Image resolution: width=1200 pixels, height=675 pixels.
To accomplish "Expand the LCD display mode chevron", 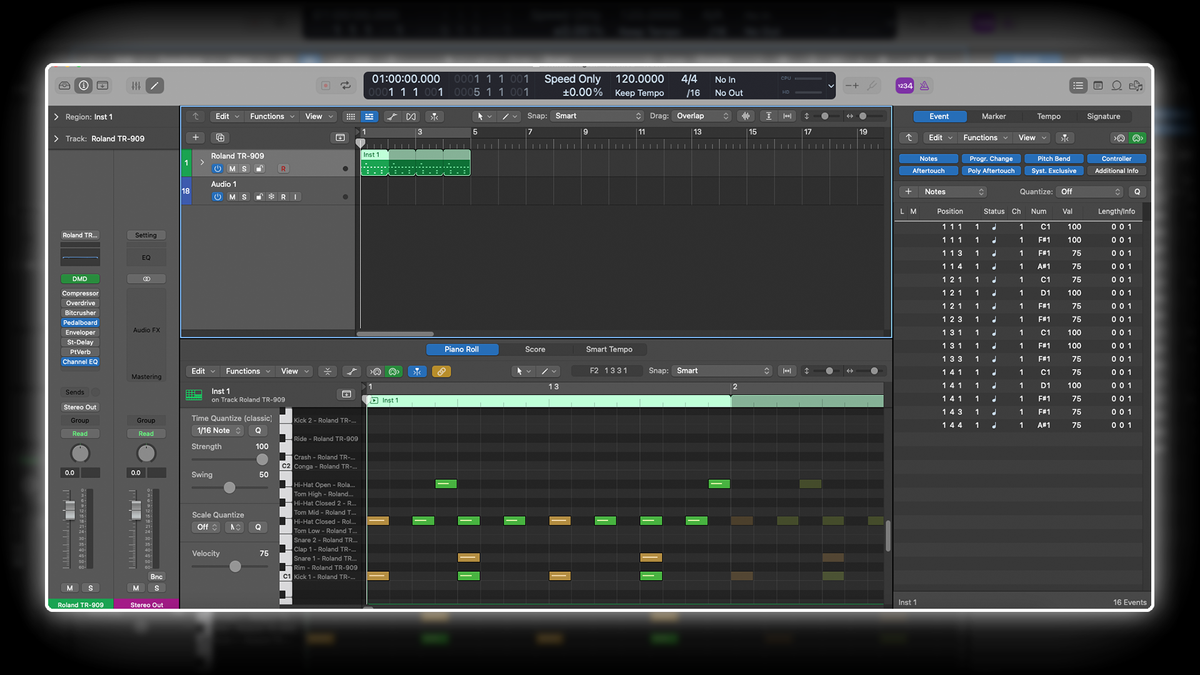I will [x=831, y=86].
